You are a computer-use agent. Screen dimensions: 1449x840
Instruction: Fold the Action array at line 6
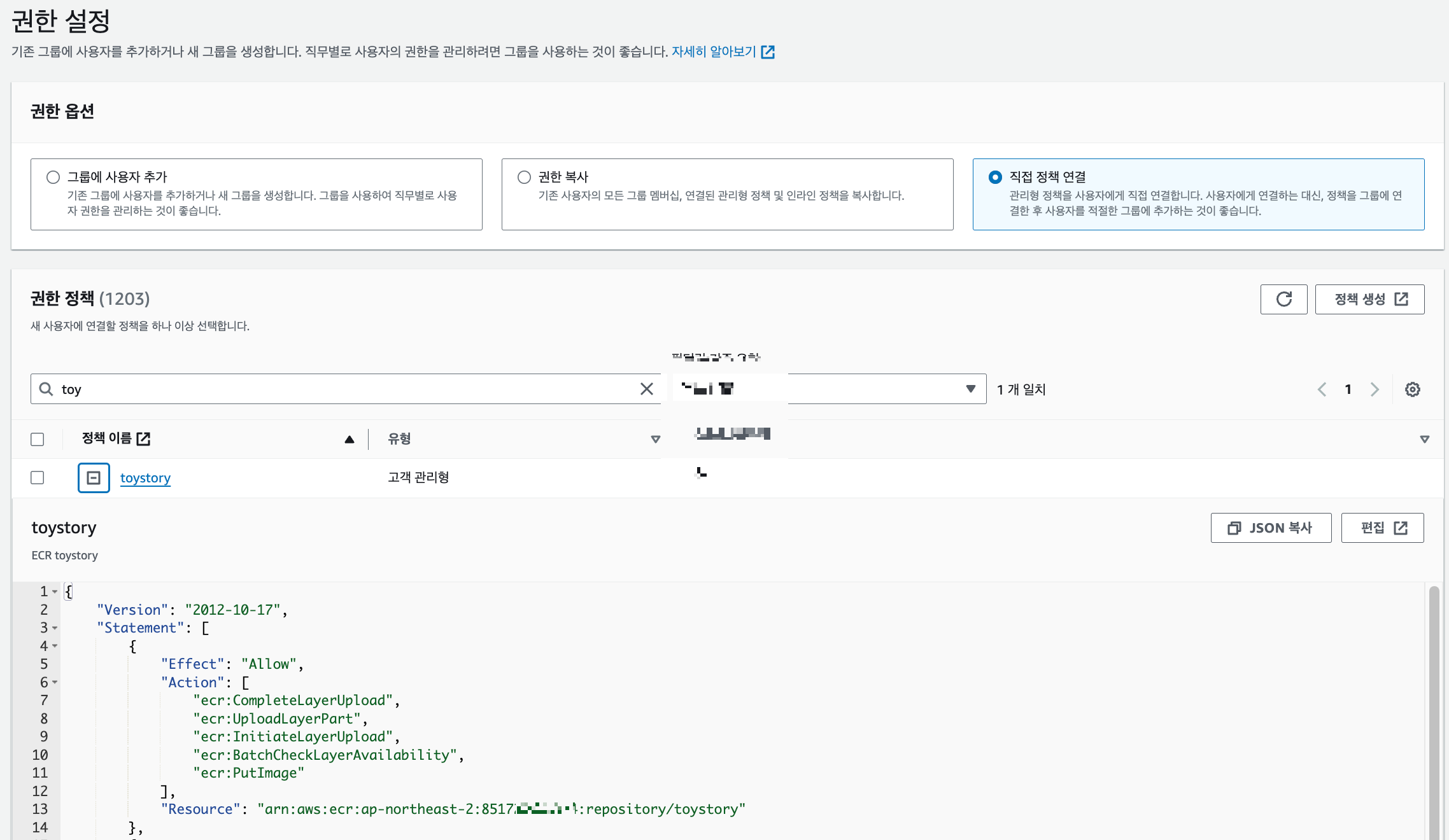(x=55, y=682)
